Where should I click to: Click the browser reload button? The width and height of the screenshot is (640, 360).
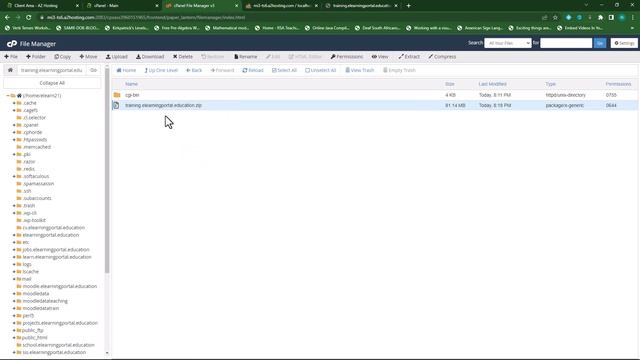(x=29, y=18)
